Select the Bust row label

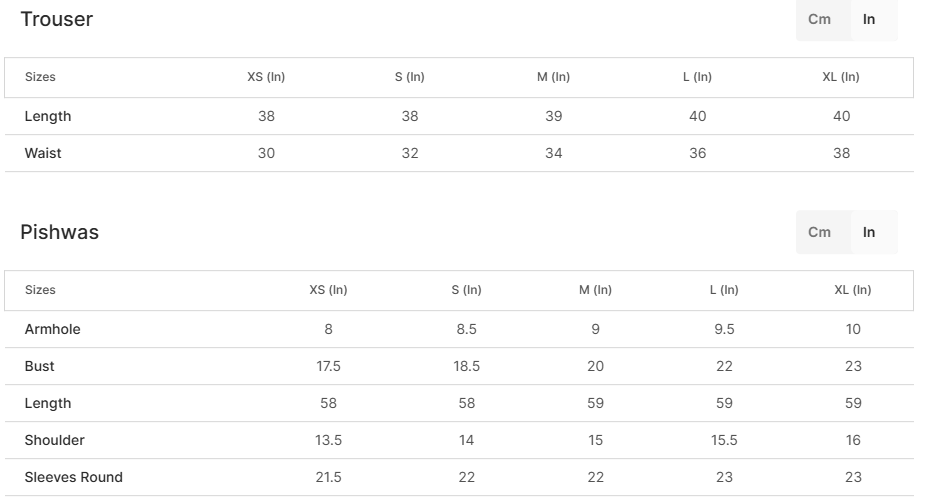[x=40, y=366]
